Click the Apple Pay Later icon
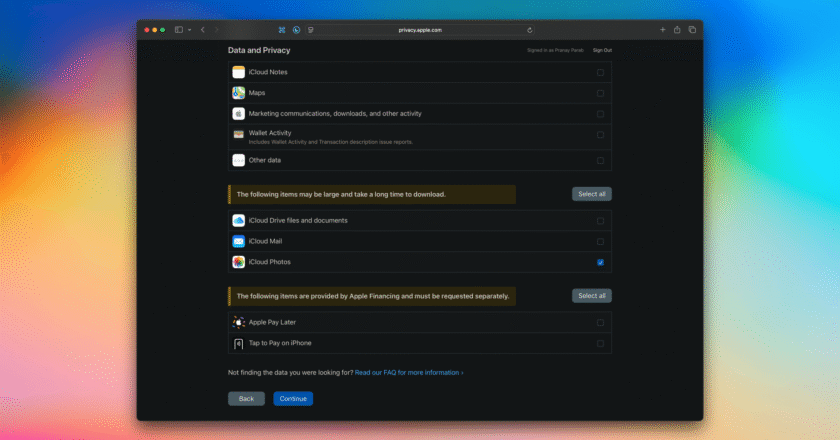This screenshot has height=440, width=840. [x=238, y=322]
